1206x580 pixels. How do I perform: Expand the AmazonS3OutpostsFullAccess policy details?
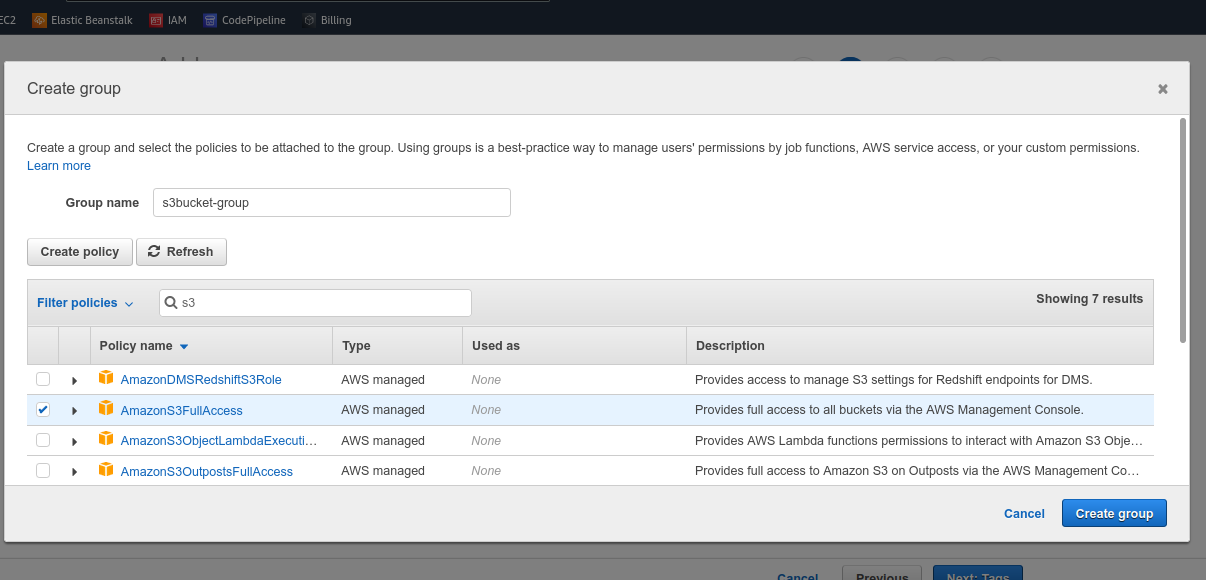coord(75,471)
